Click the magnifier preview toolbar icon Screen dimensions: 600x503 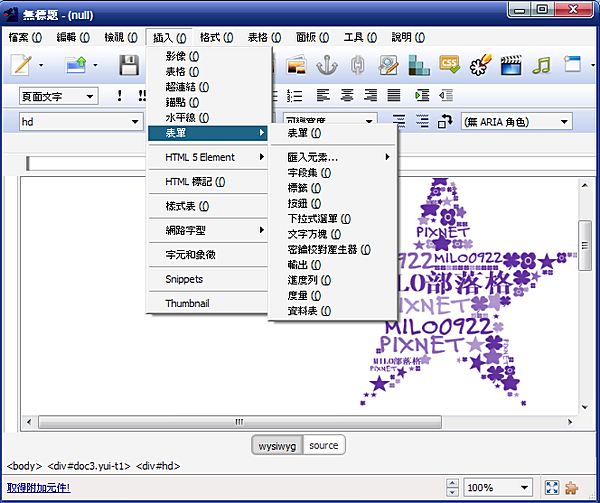click(388, 65)
